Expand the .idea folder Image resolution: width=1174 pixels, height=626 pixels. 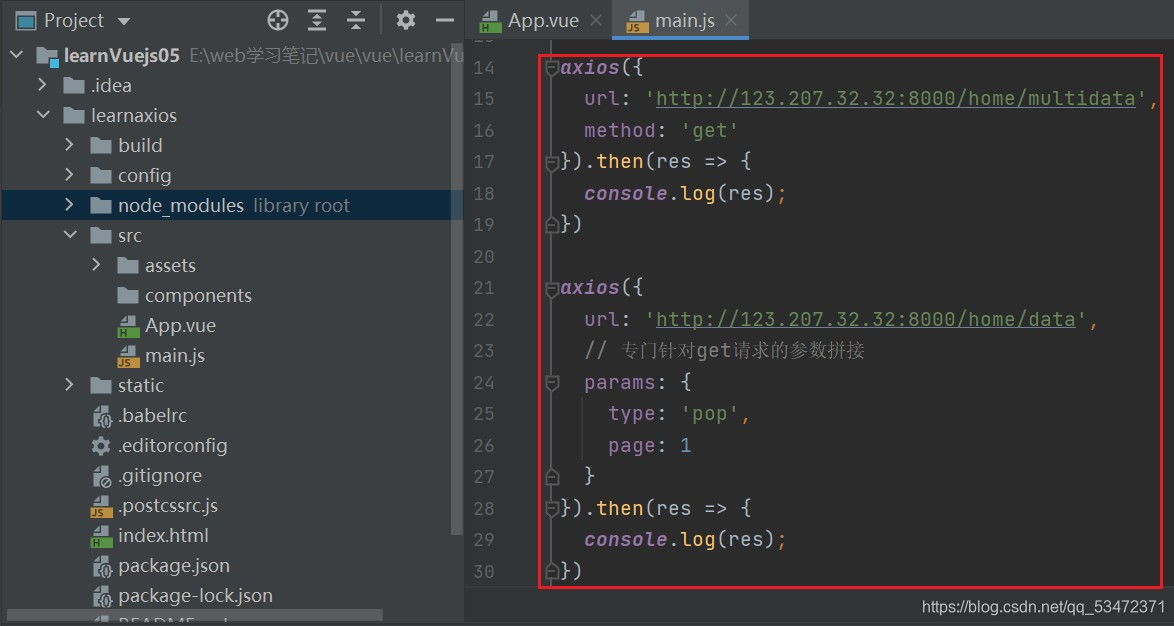pyautogui.click(x=43, y=85)
